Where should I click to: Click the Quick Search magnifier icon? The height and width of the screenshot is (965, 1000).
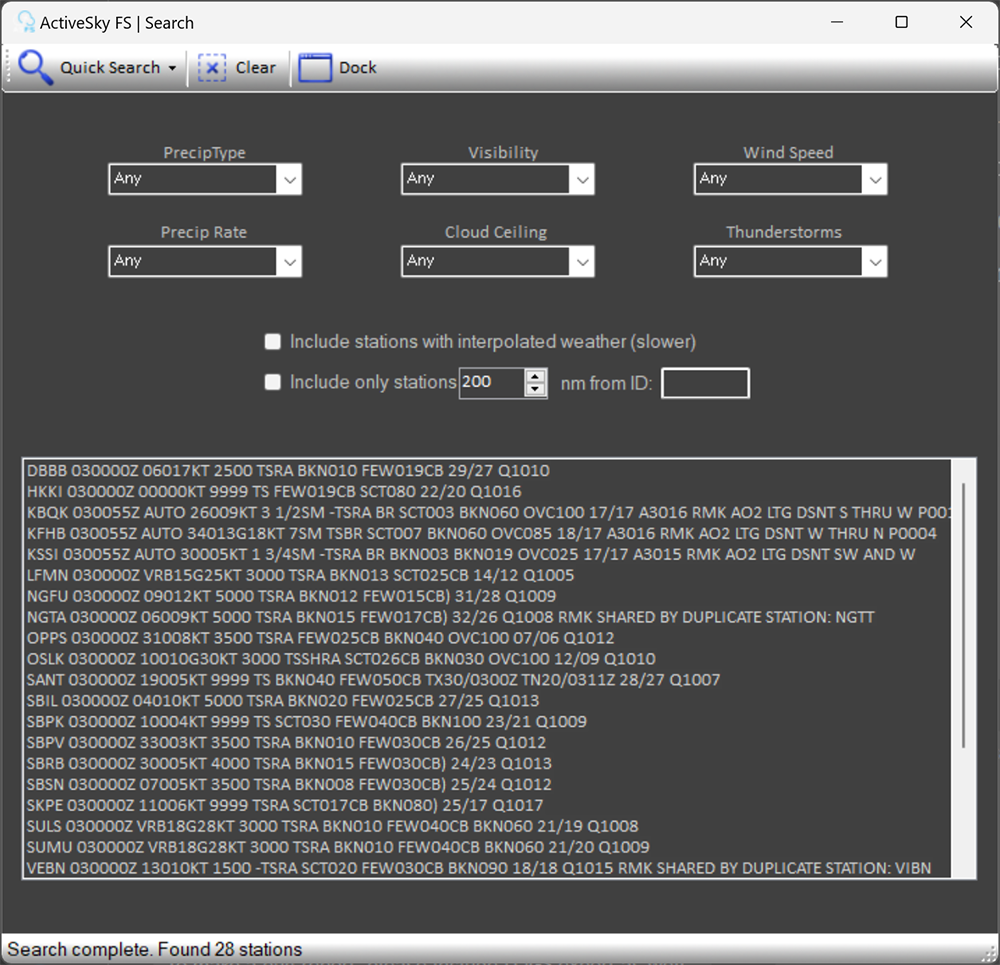coord(36,67)
